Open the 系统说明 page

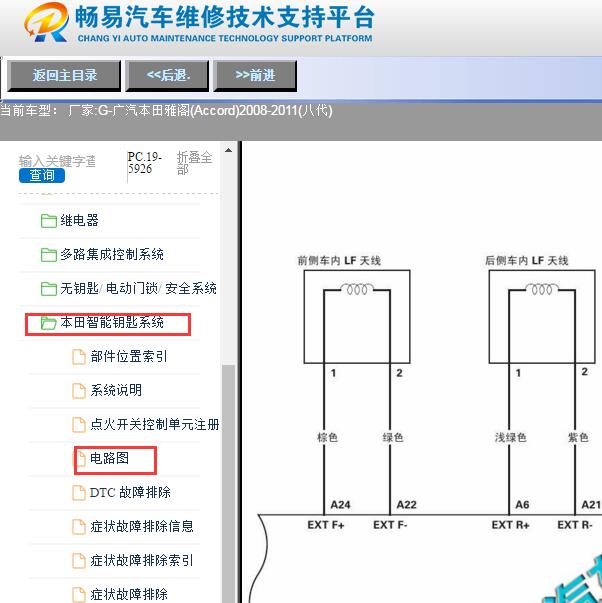116,390
